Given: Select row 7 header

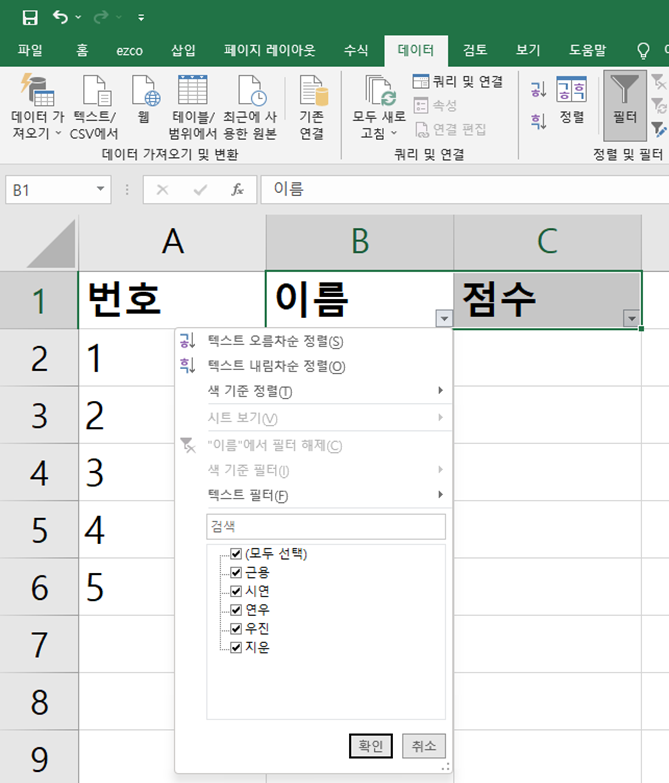Looking at the screenshot, I should 39,644.
